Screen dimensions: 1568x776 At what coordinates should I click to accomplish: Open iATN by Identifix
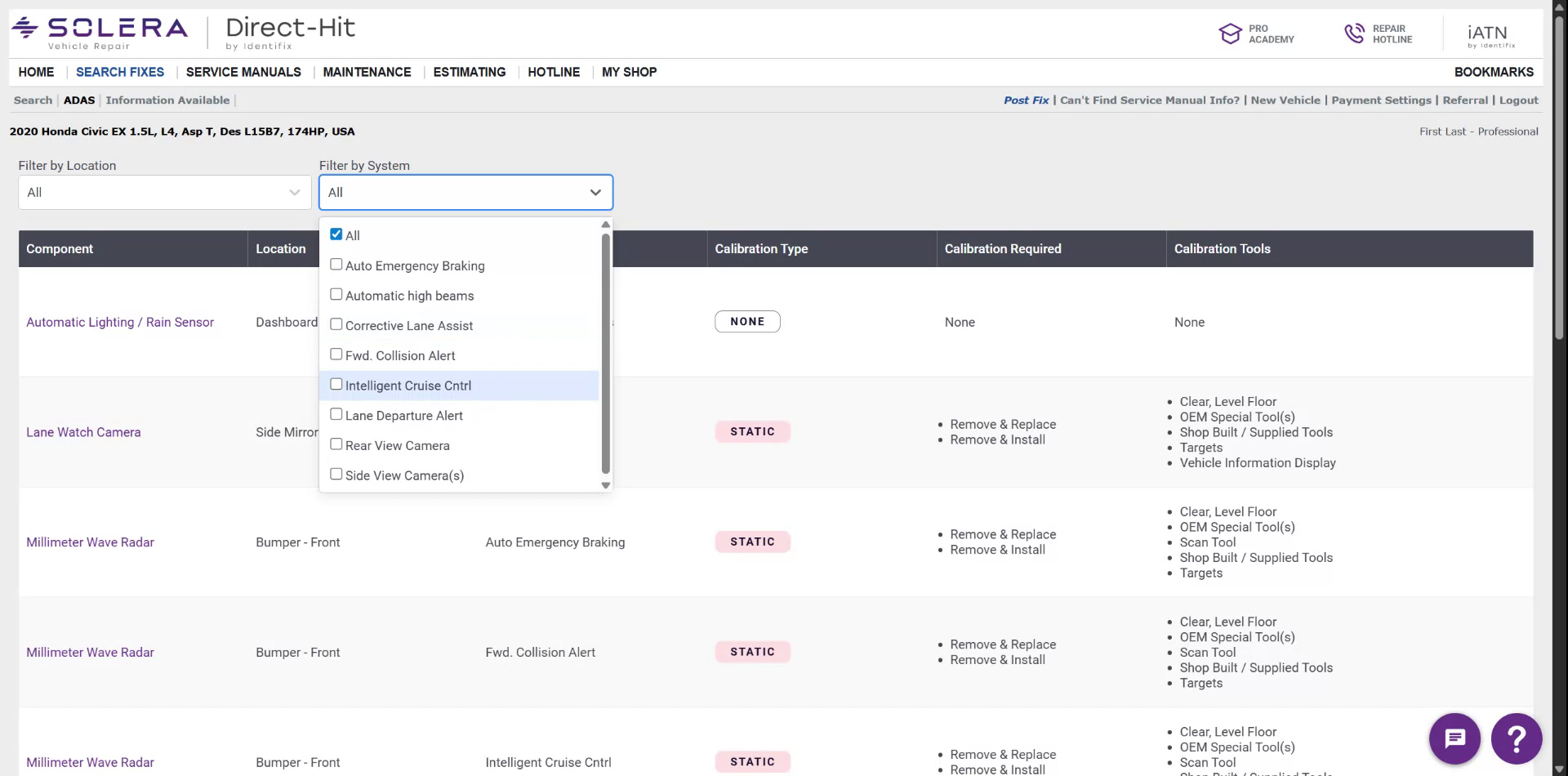tap(1489, 33)
